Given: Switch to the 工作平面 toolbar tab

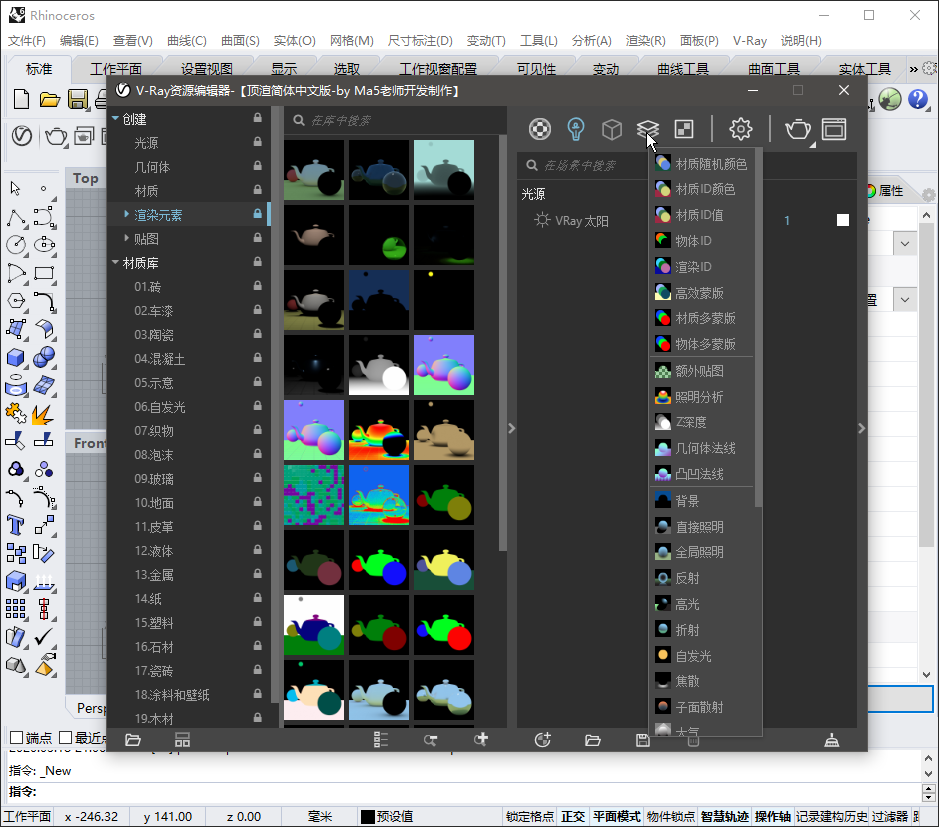Looking at the screenshot, I should pos(116,69).
